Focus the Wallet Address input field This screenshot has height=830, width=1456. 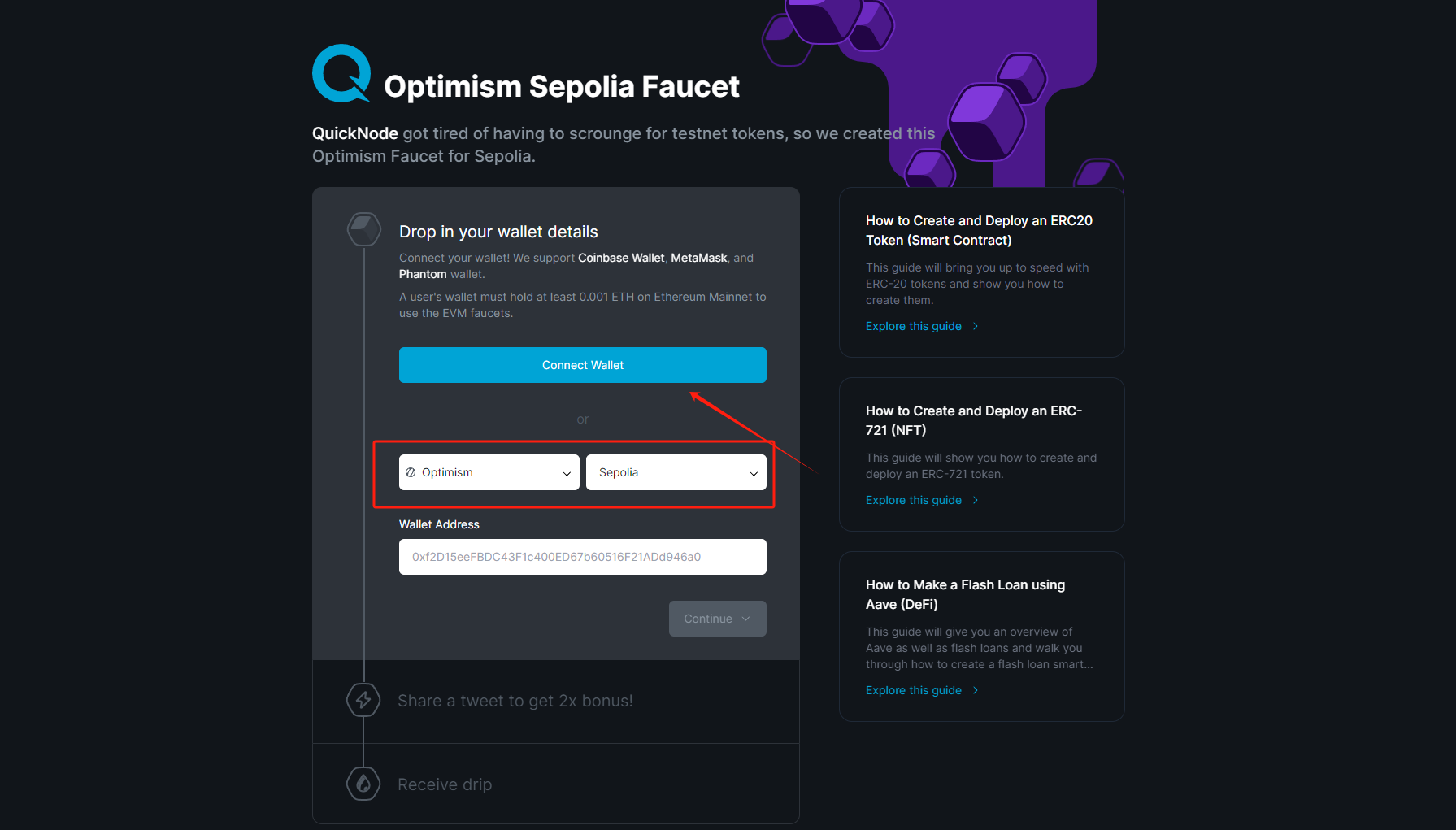(582, 557)
